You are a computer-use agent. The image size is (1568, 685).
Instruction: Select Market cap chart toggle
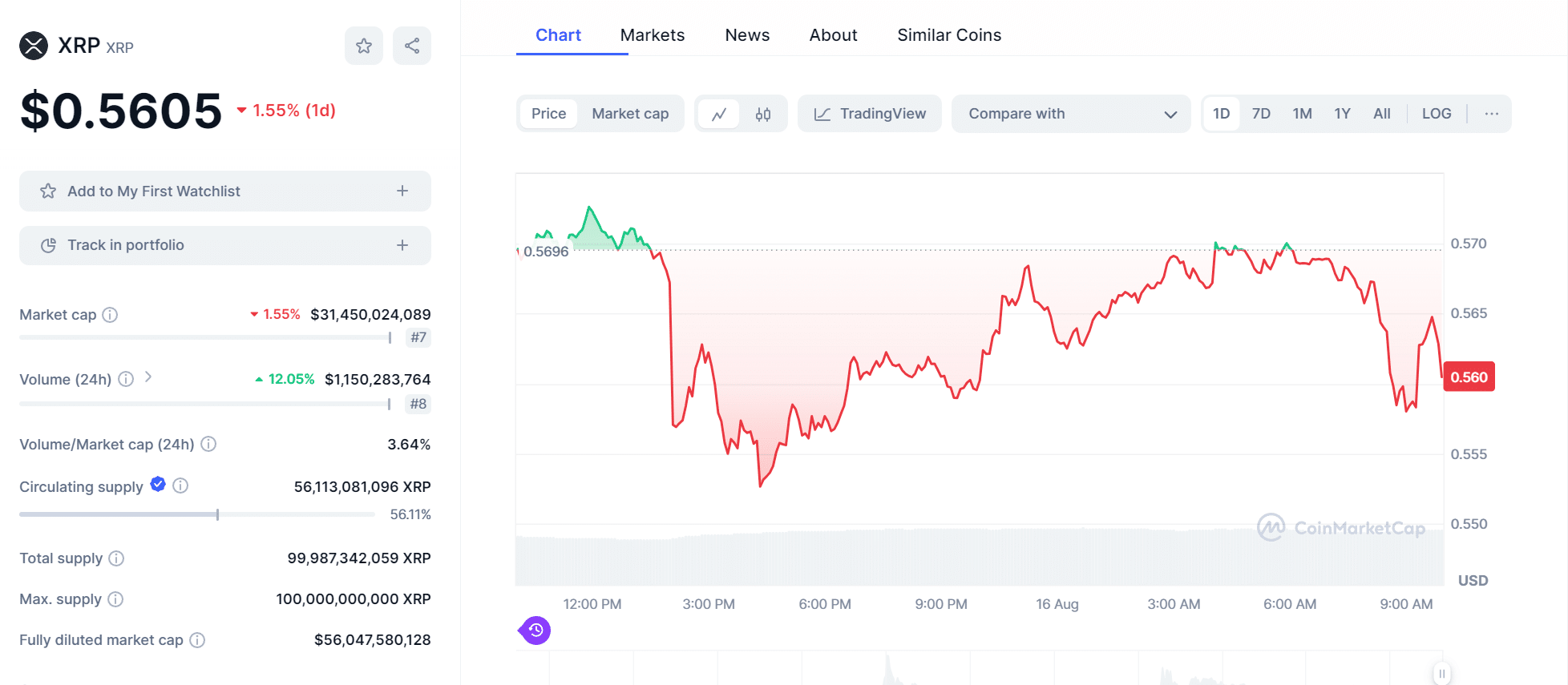630,114
